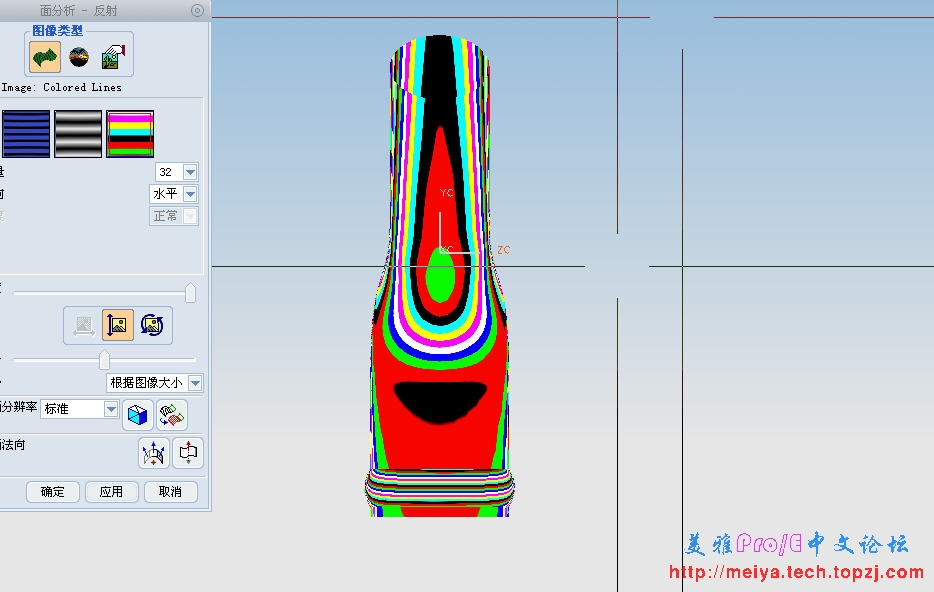Select the colored lines swatch
This screenshot has height=592, width=934.
point(130,134)
